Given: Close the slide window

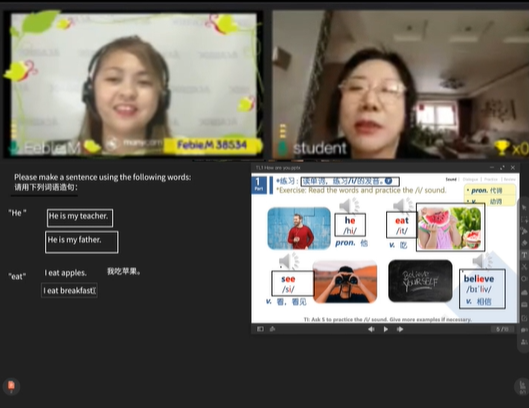Looking at the screenshot, I should (513, 167).
